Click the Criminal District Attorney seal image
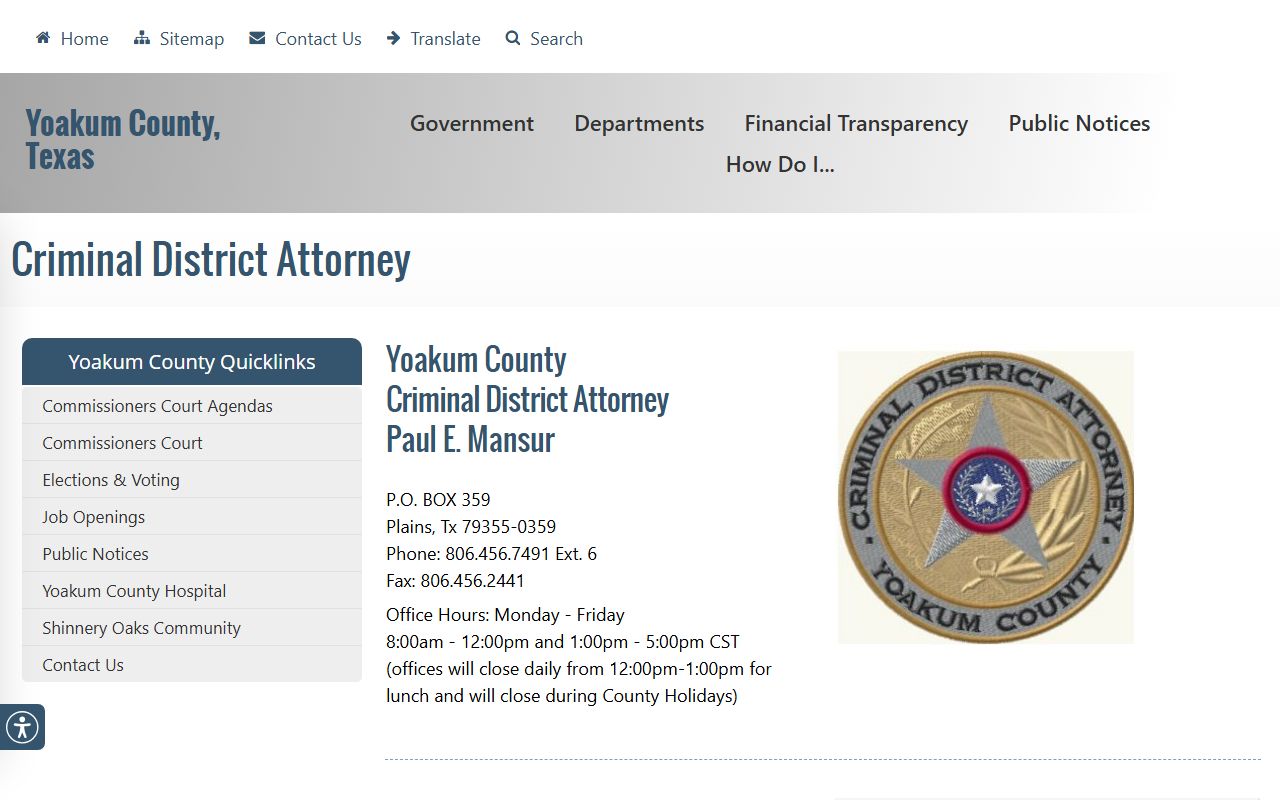 click(986, 497)
